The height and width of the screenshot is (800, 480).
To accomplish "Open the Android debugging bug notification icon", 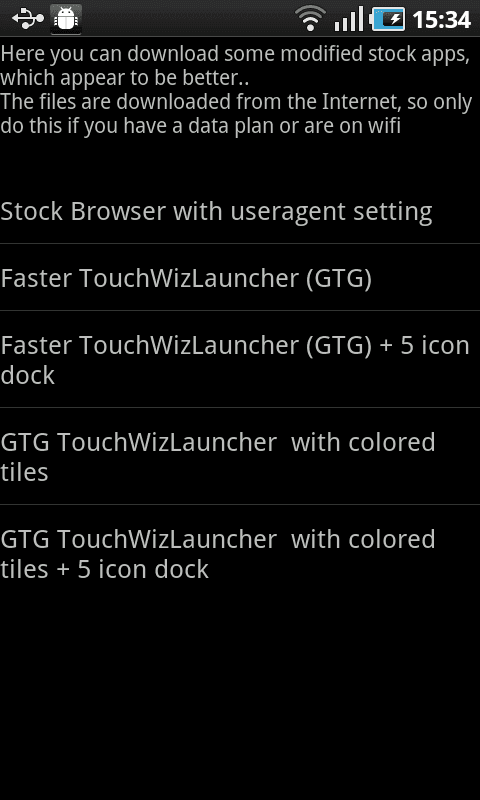I will (x=66, y=19).
